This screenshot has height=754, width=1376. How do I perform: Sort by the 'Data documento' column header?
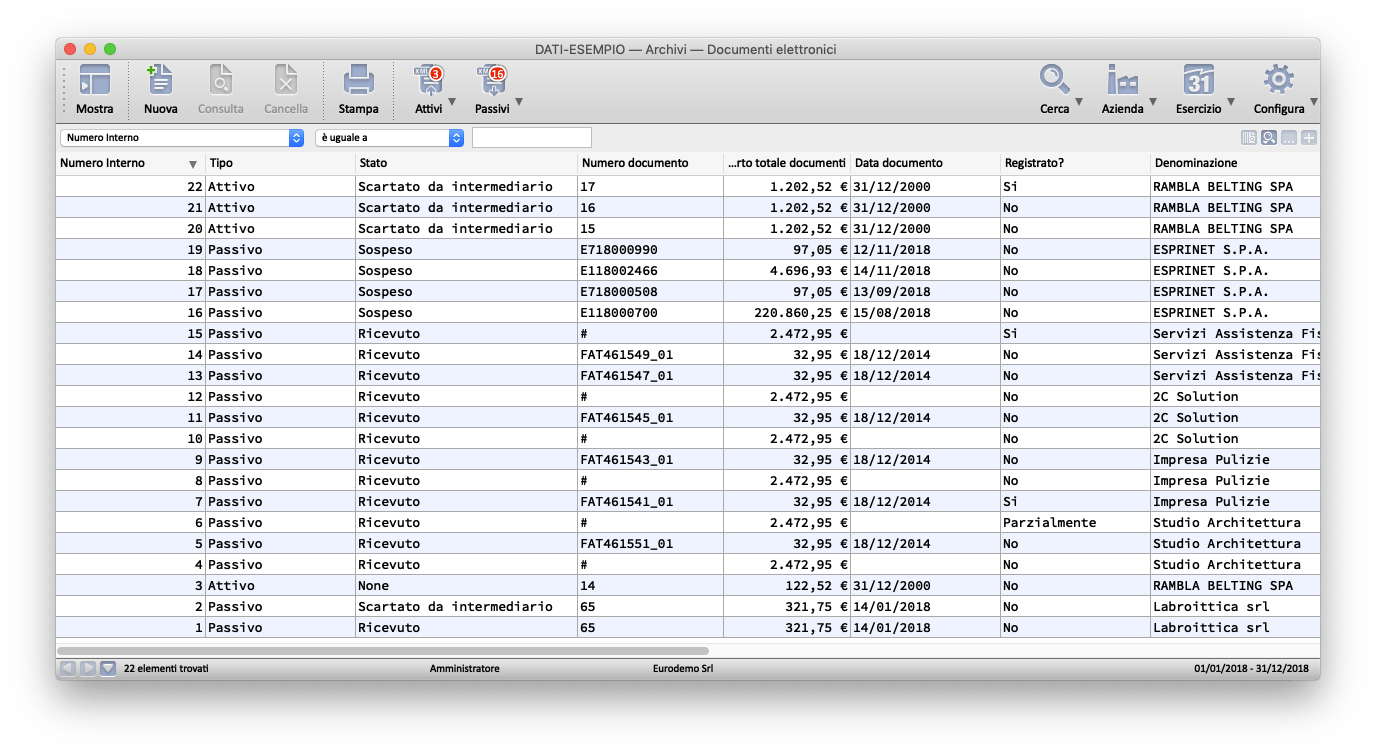pos(898,163)
